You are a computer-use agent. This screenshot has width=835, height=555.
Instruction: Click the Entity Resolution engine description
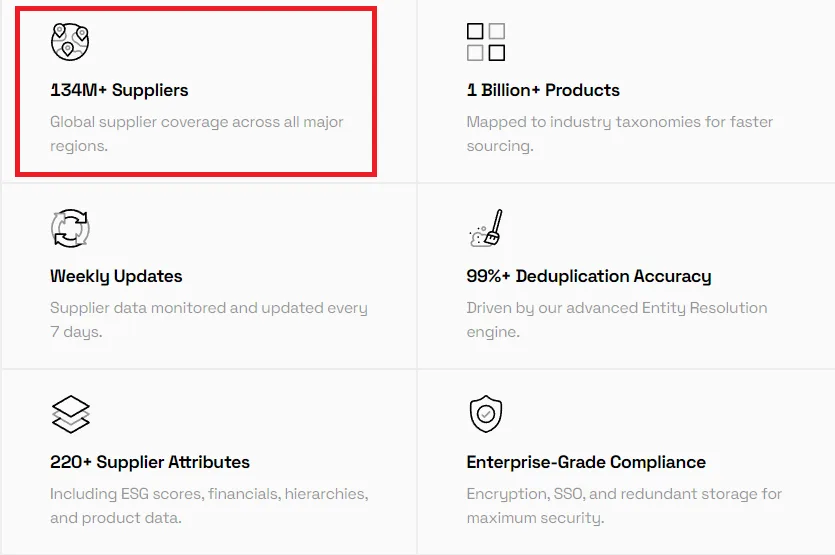tap(617, 320)
